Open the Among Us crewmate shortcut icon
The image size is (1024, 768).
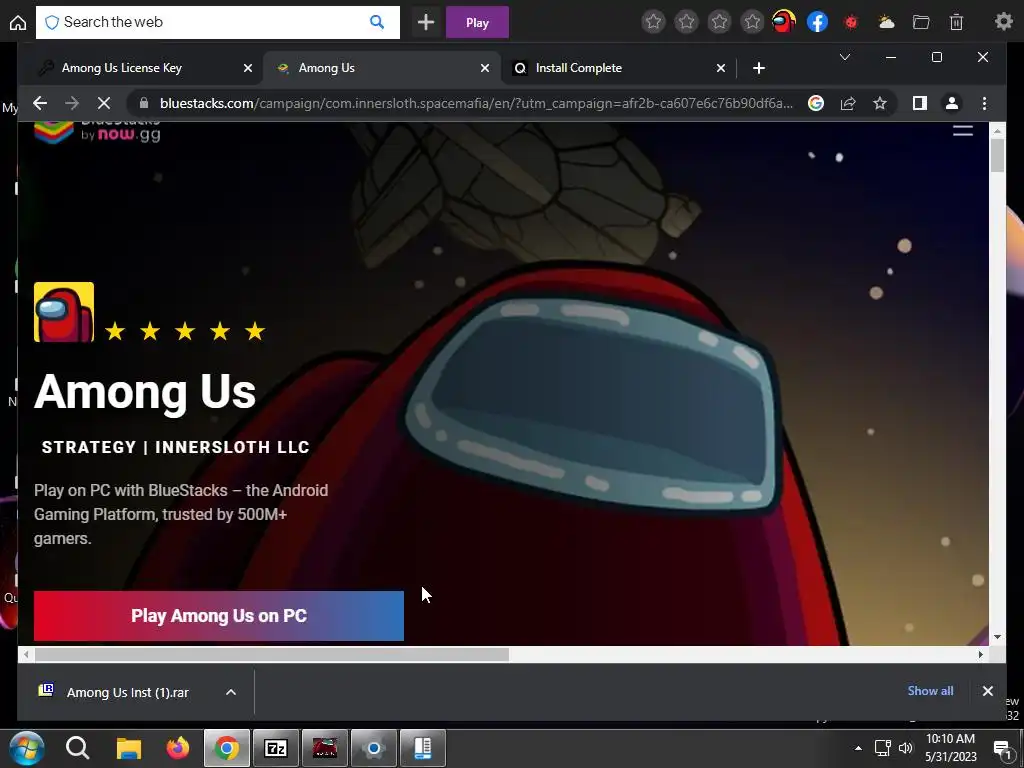tap(784, 22)
